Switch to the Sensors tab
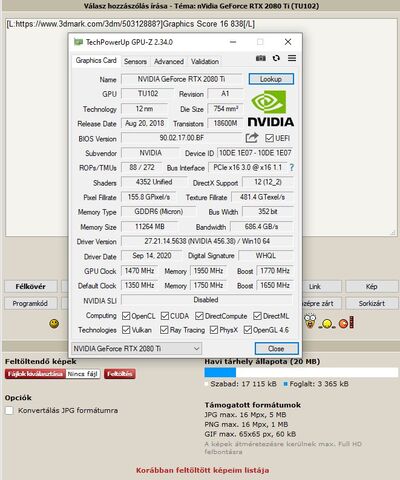 tap(135, 61)
